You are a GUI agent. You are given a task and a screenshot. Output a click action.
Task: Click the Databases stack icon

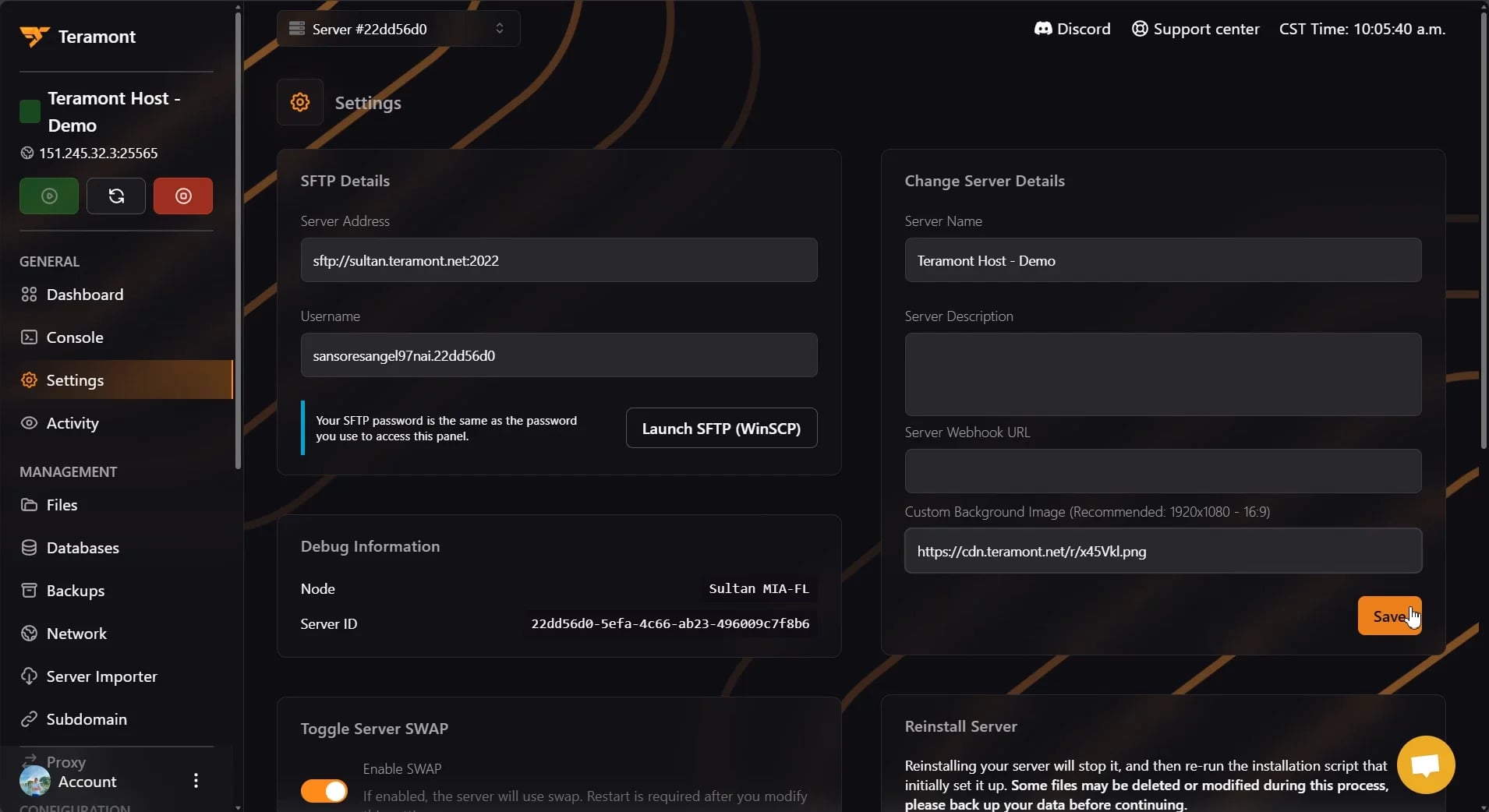click(29, 548)
